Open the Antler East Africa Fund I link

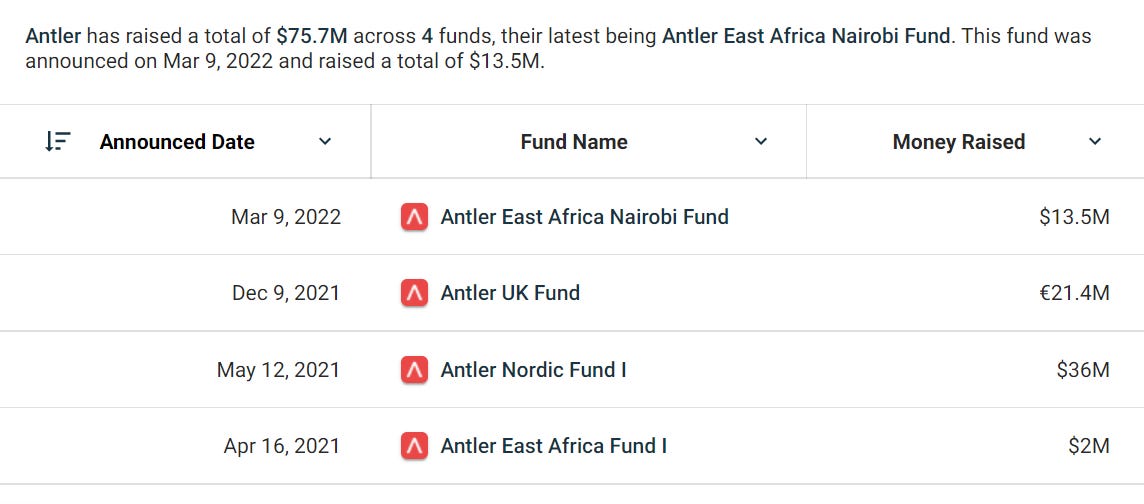click(x=553, y=446)
